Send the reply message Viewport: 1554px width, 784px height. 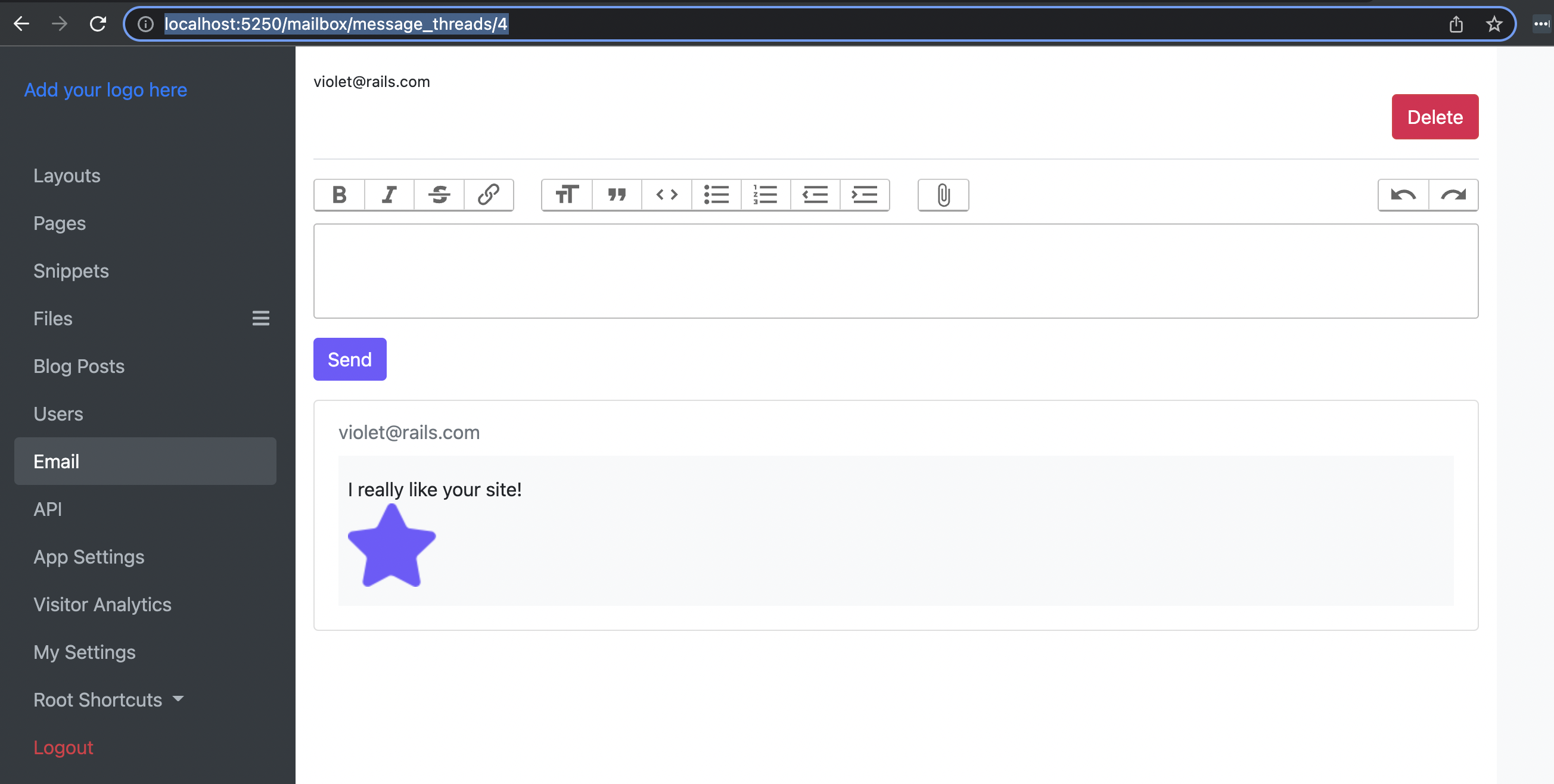[349, 359]
